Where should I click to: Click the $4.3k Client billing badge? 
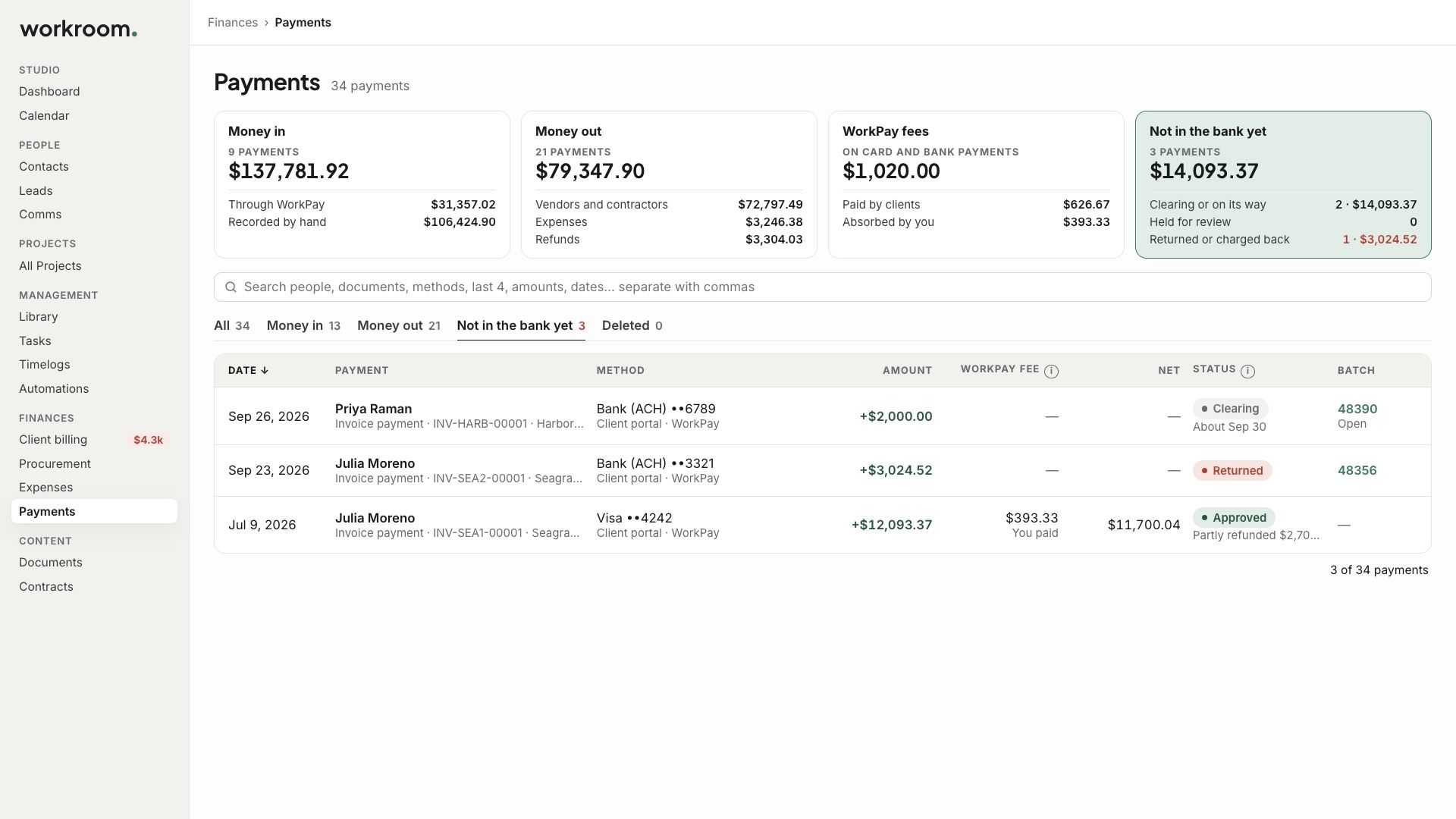[x=148, y=440]
